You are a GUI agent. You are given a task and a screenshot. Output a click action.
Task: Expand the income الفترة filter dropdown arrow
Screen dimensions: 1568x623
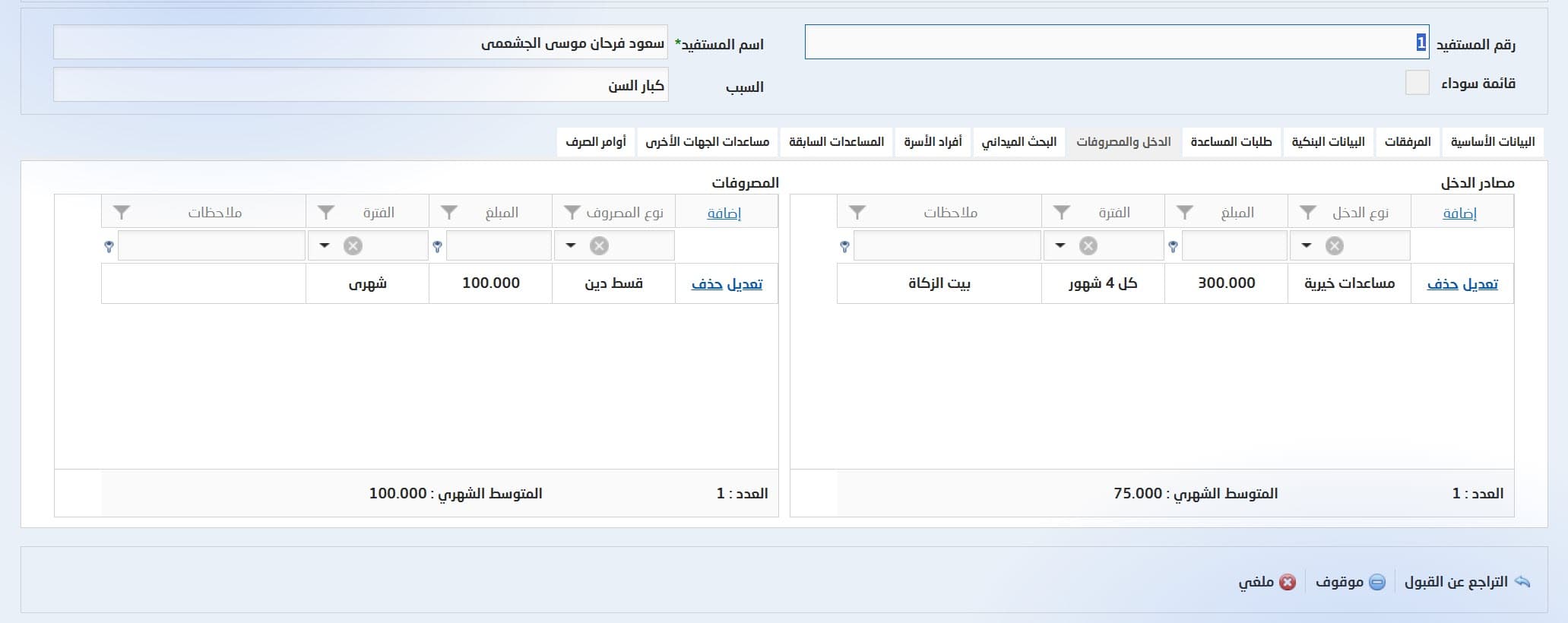(1060, 245)
